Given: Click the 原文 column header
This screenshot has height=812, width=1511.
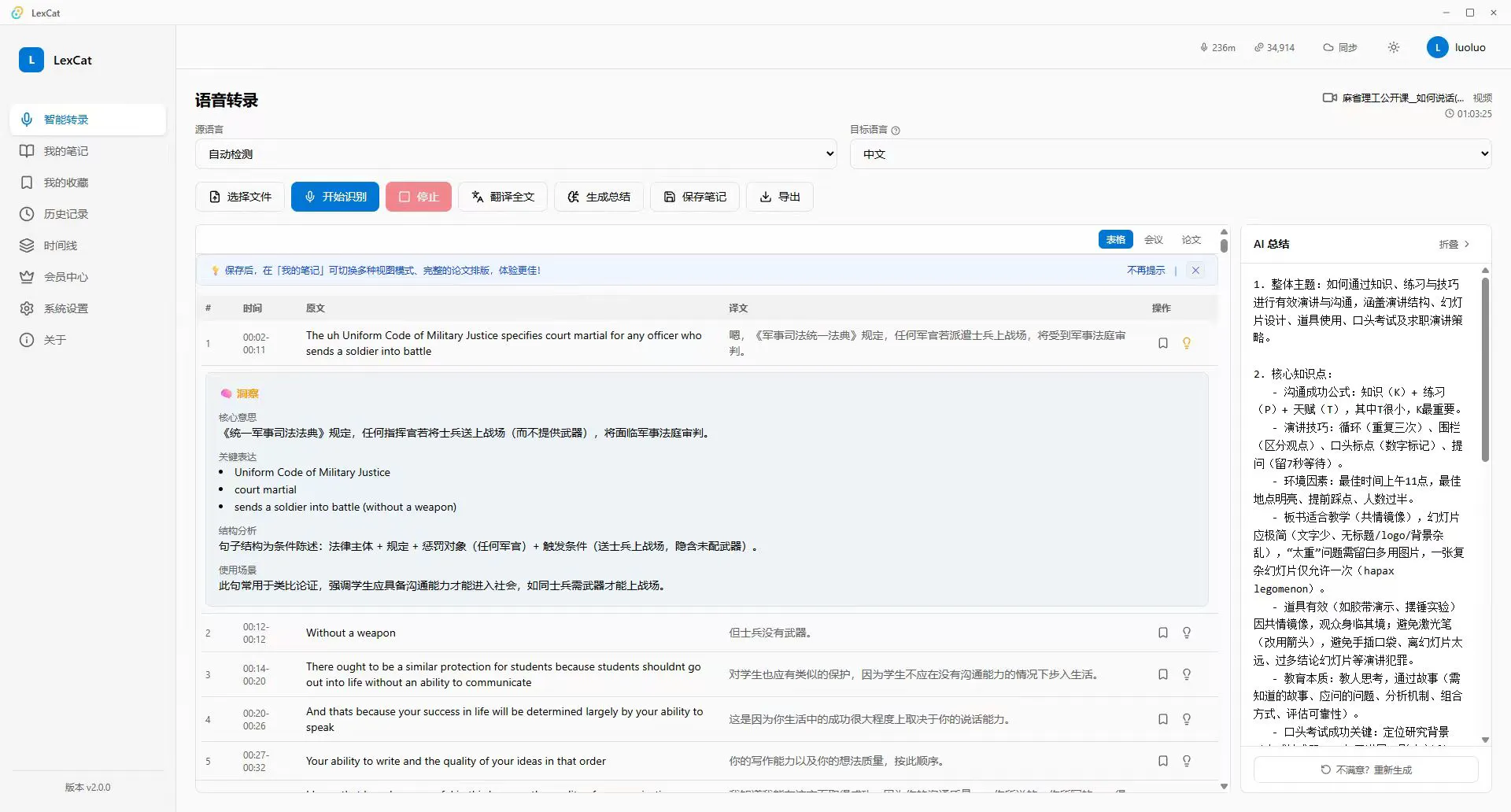Looking at the screenshot, I should [316, 308].
